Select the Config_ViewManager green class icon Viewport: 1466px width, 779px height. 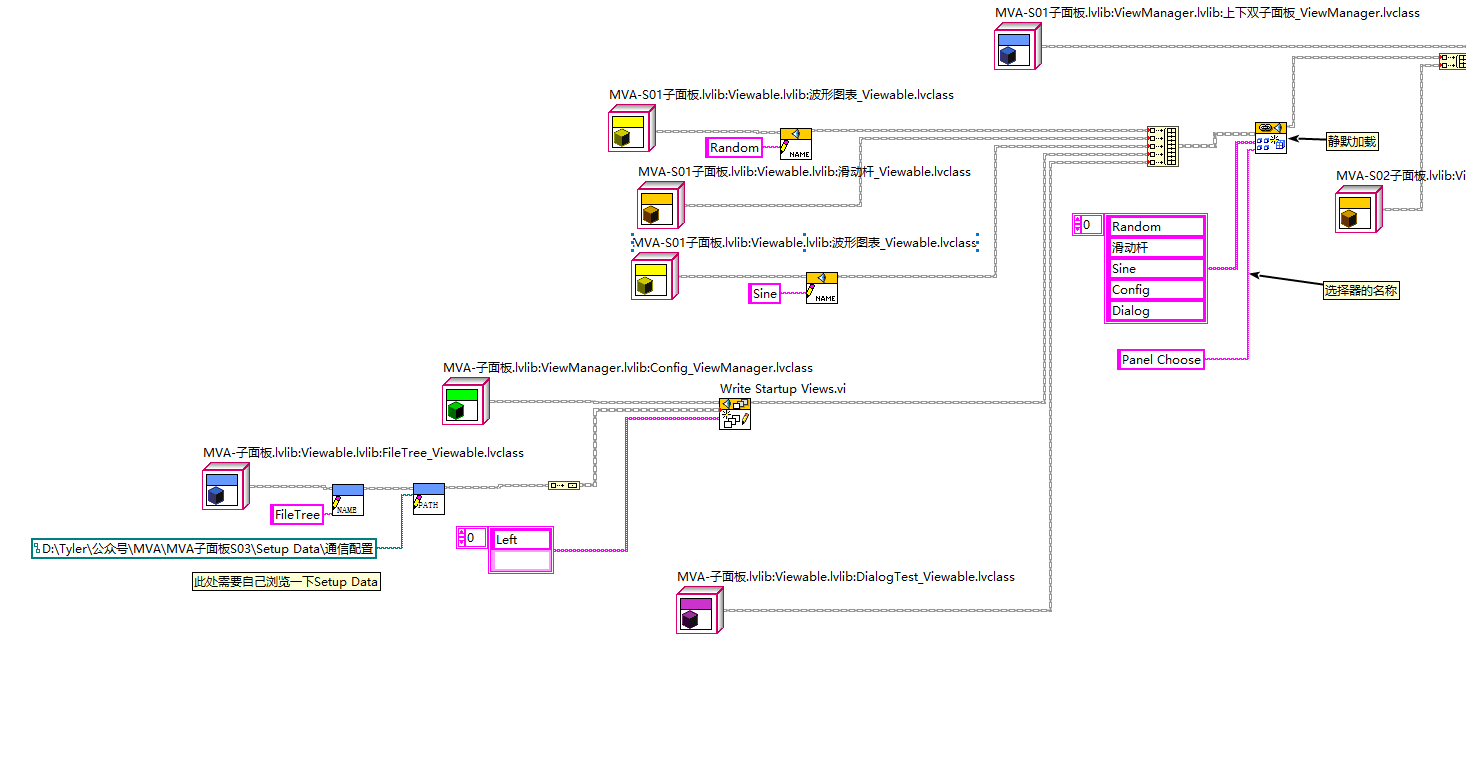(x=466, y=402)
